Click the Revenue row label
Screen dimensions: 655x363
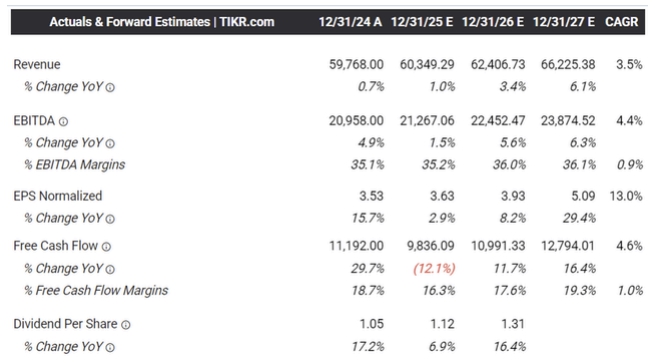pyautogui.click(x=37, y=64)
